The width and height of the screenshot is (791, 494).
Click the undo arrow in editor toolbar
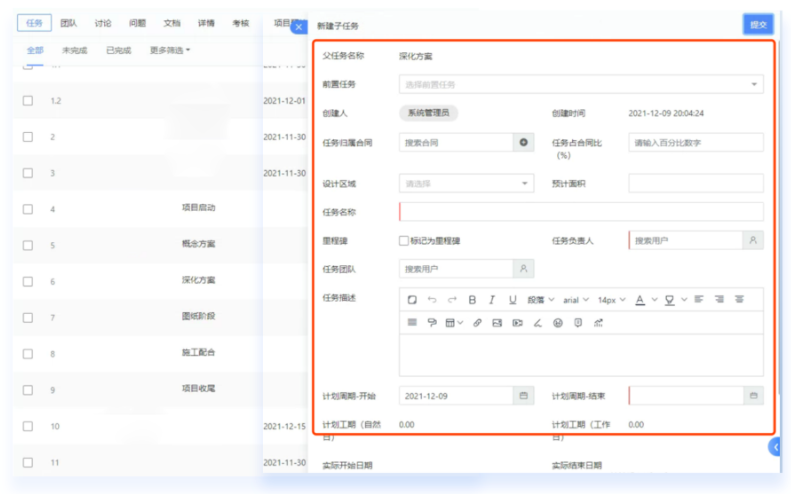pyautogui.click(x=432, y=299)
